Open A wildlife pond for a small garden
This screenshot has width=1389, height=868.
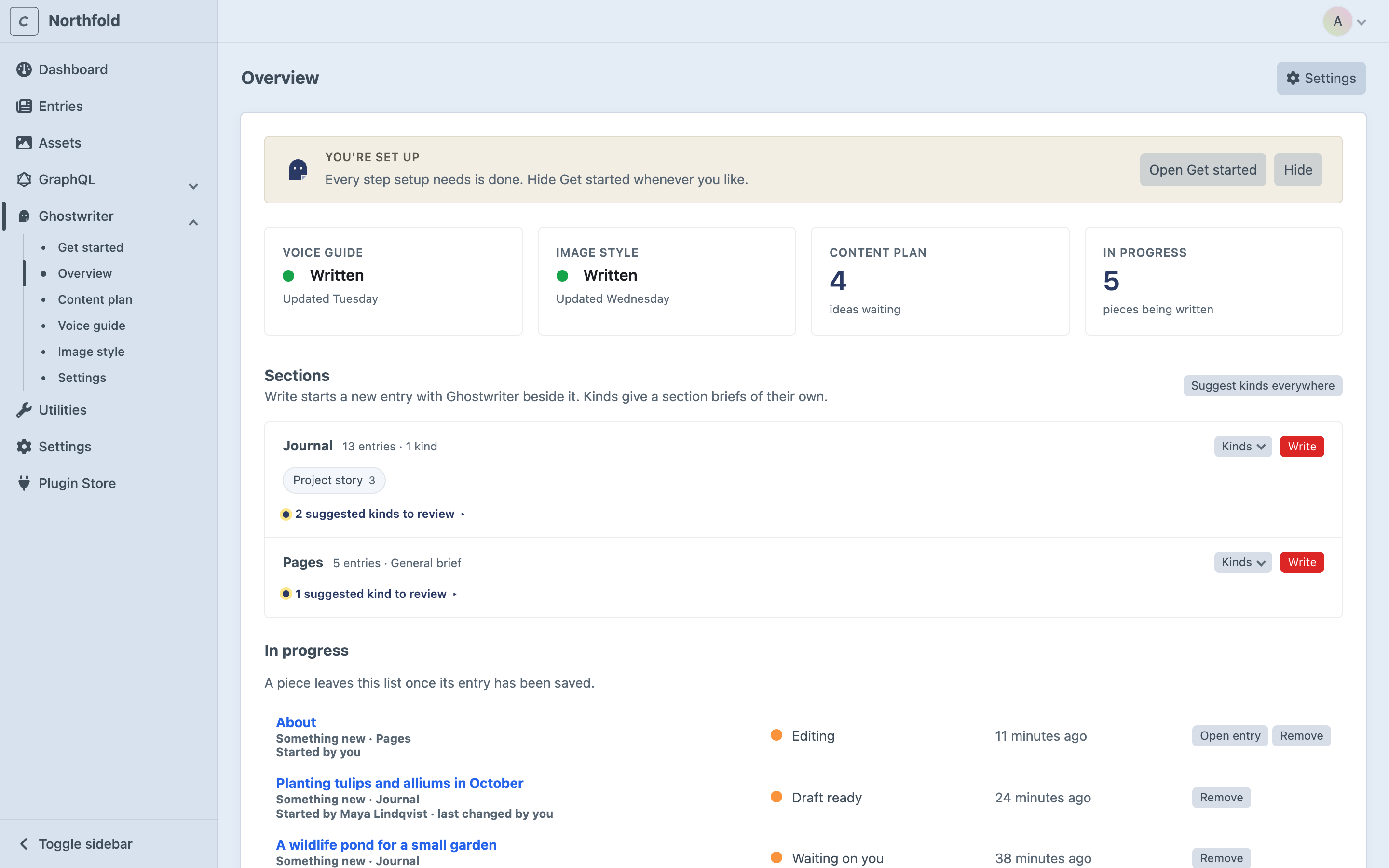[386, 845]
